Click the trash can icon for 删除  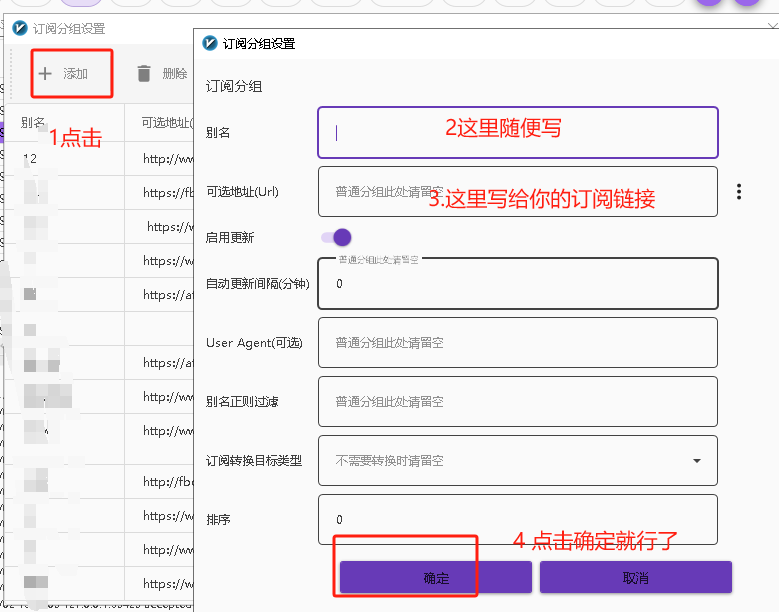[144, 74]
